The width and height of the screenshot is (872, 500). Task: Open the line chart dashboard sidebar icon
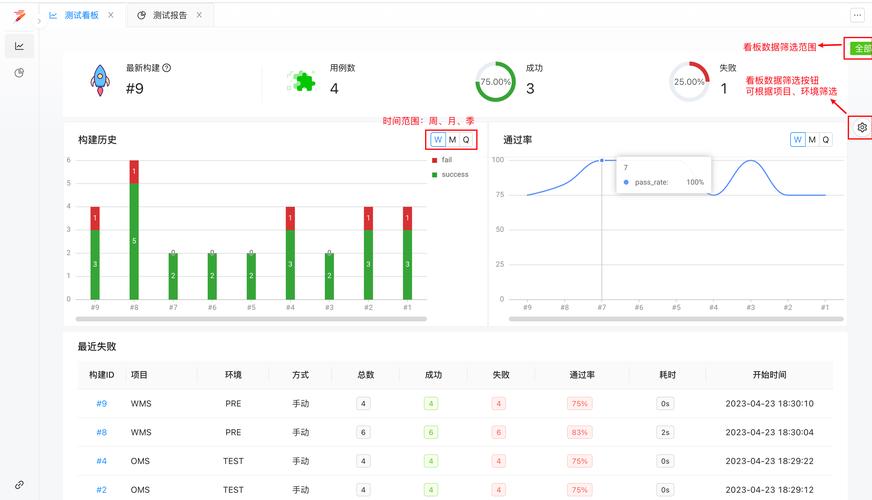(19, 46)
